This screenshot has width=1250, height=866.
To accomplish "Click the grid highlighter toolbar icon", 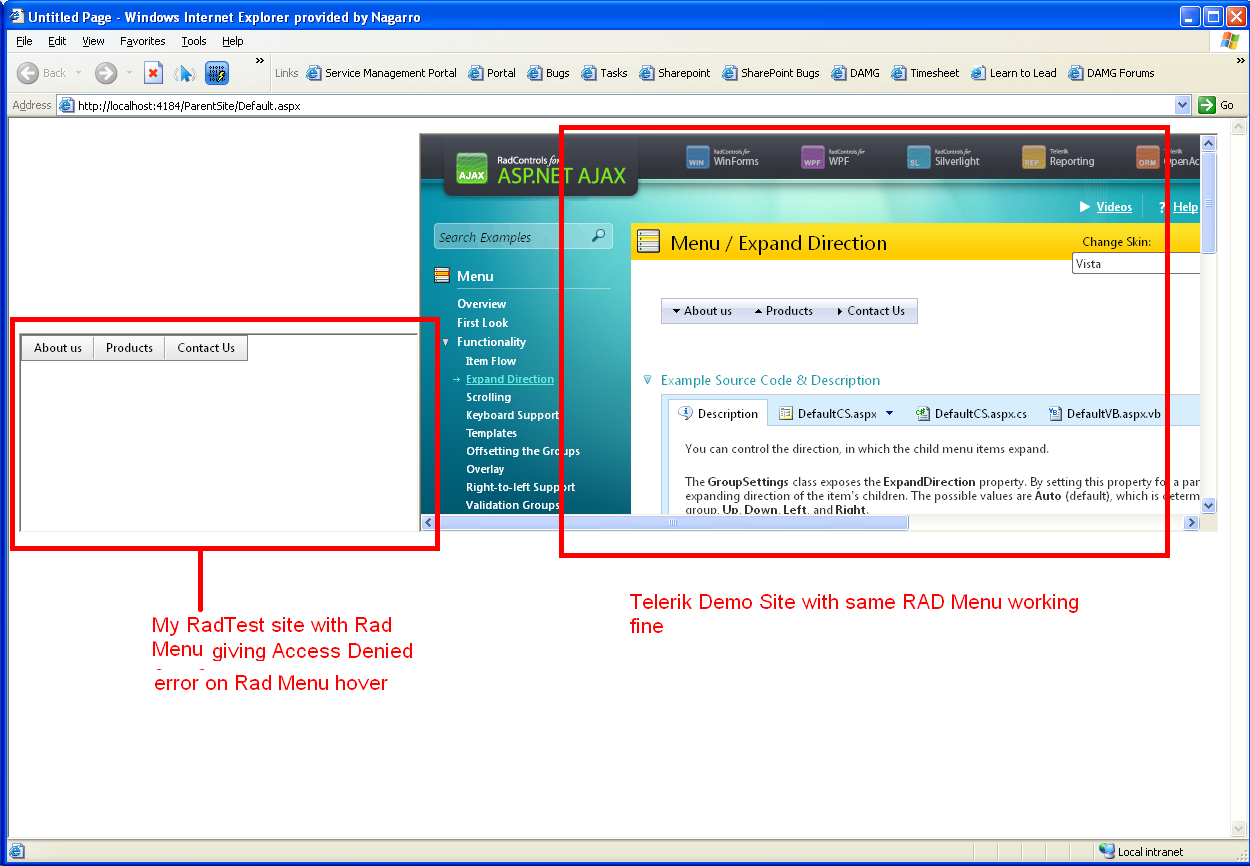I will (217, 73).
